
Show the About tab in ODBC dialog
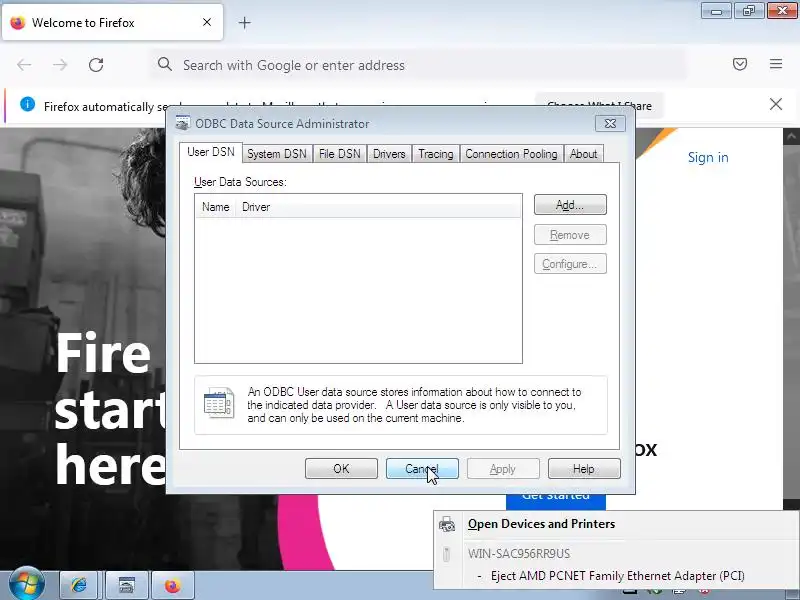[x=583, y=154]
